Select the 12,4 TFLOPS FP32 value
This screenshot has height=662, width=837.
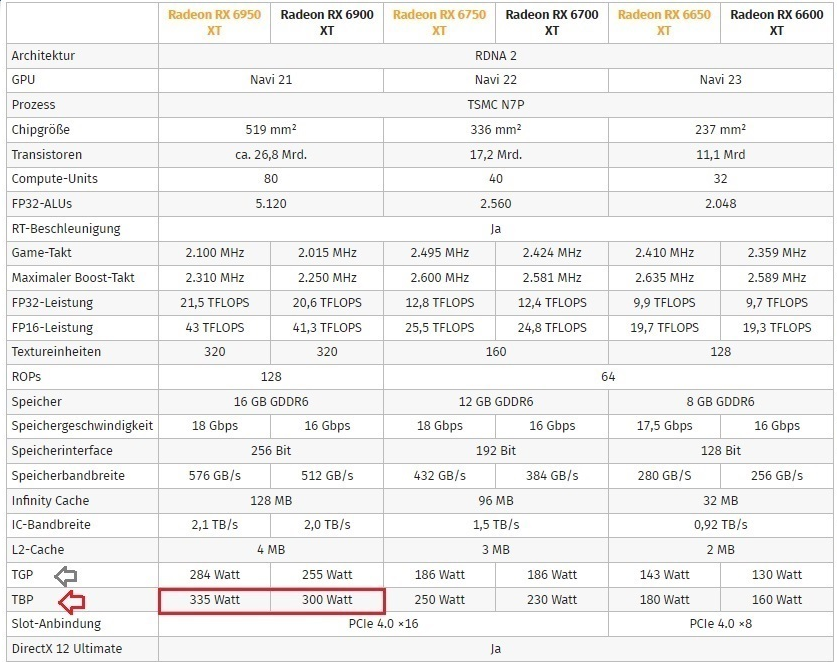[552, 303]
